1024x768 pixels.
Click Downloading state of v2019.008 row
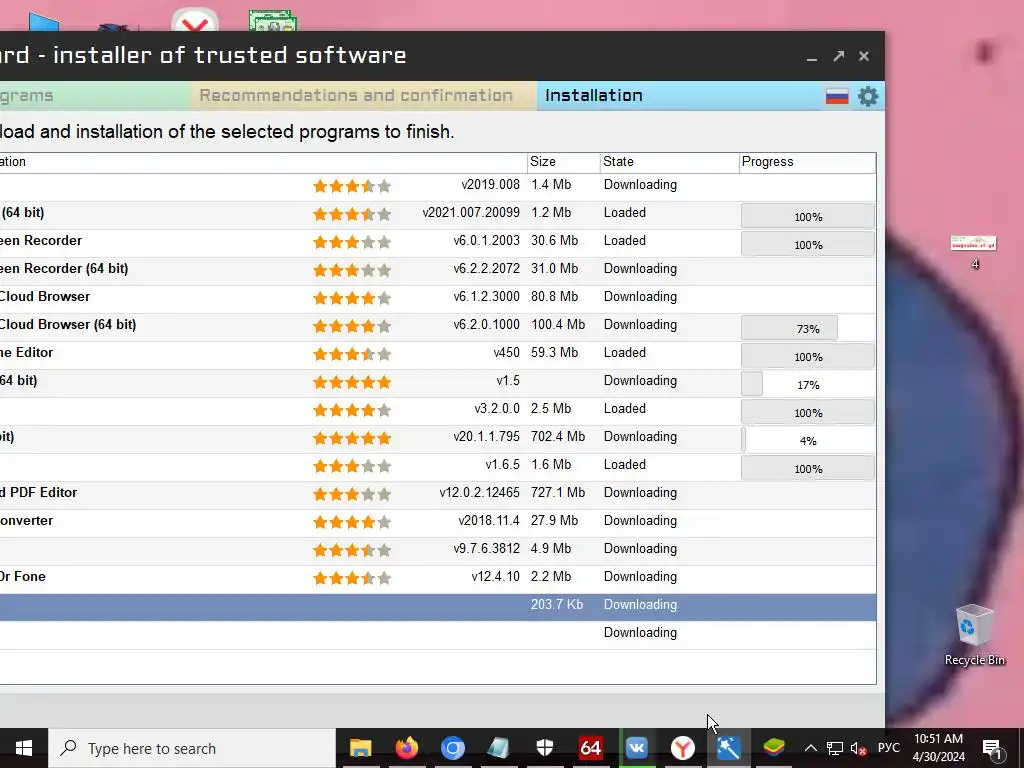pyautogui.click(x=640, y=185)
